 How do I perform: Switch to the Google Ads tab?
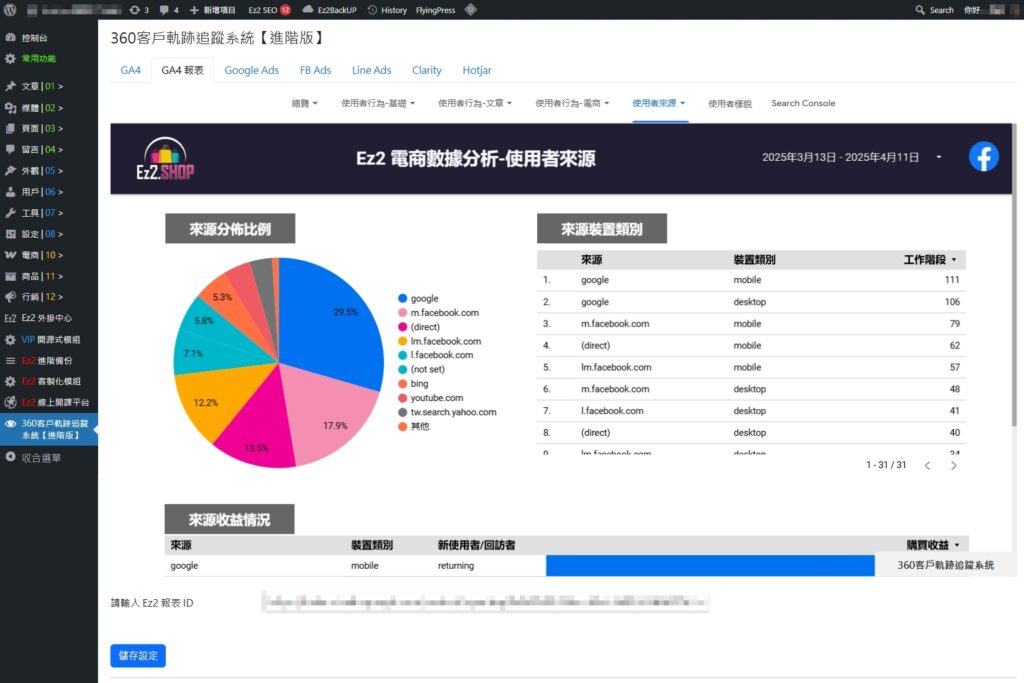pos(251,70)
